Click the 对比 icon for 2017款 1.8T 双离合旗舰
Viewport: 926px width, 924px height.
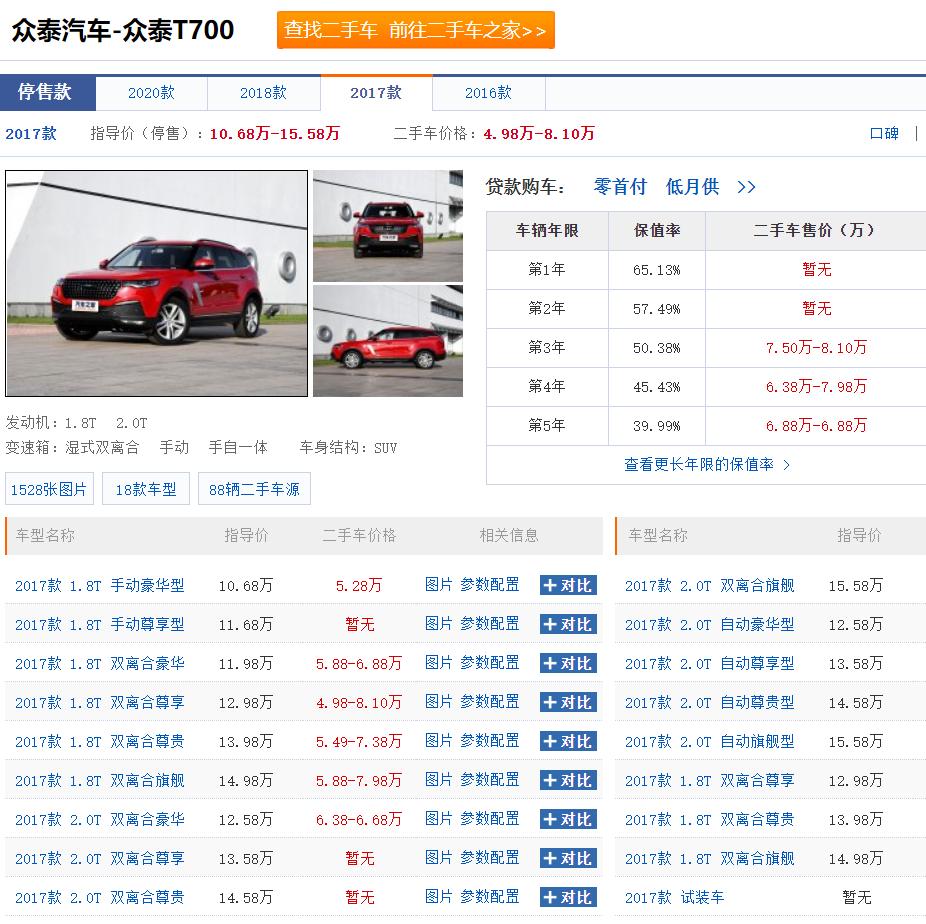tap(567, 780)
